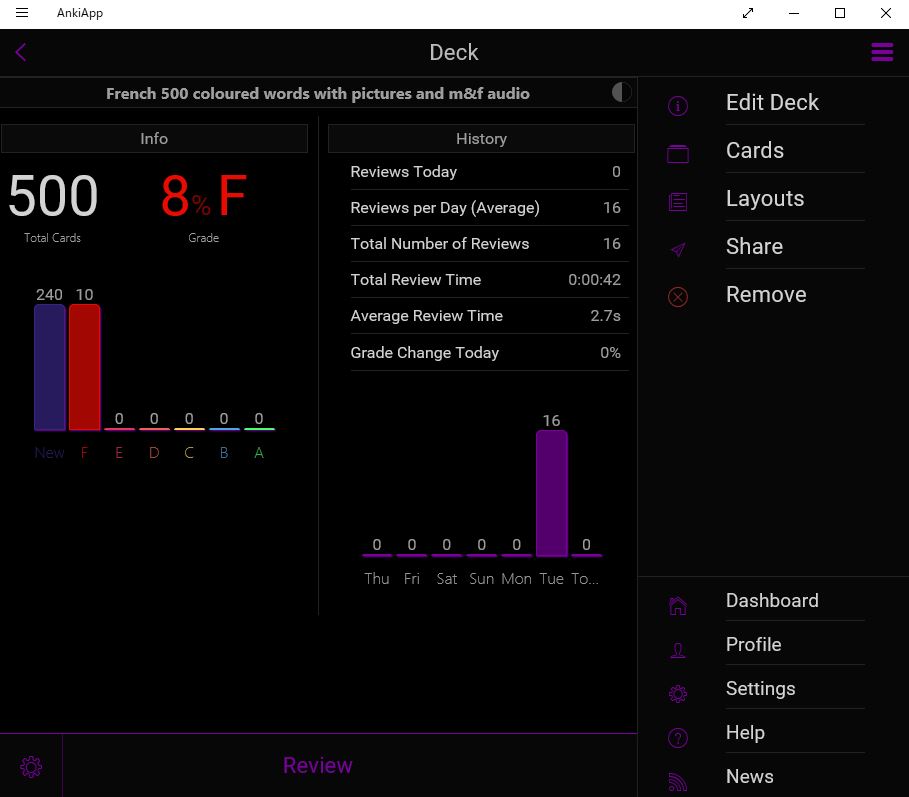Click the Edit Deck info icon

click(x=678, y=106)
